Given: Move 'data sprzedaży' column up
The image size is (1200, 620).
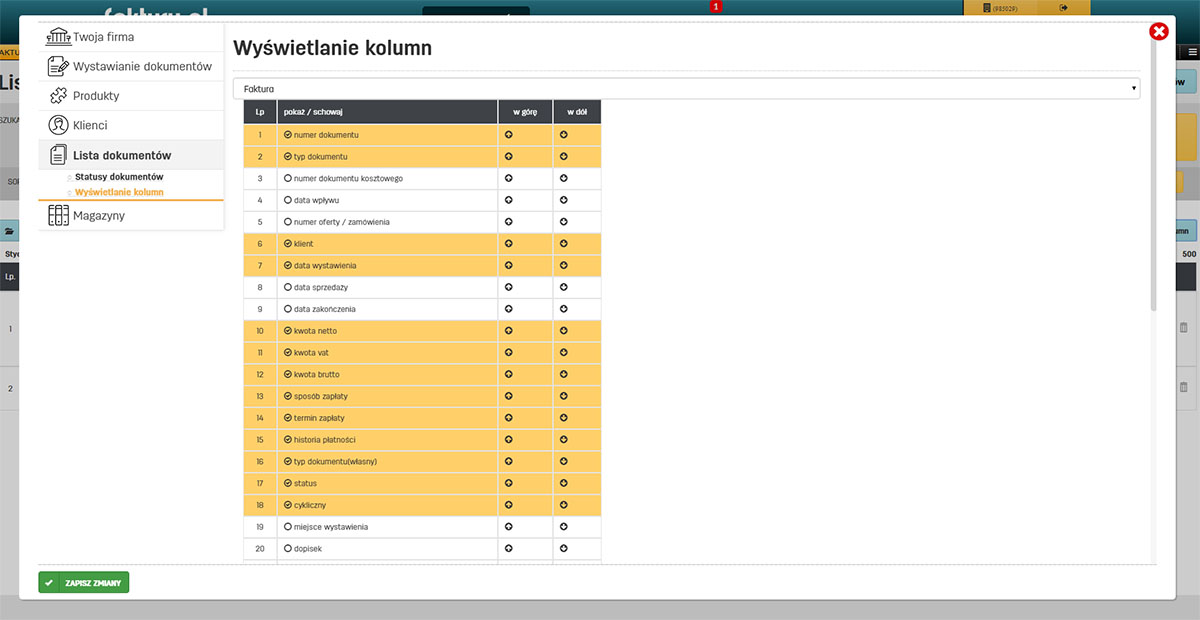Looking at the screenshot, I should (508, 287).
